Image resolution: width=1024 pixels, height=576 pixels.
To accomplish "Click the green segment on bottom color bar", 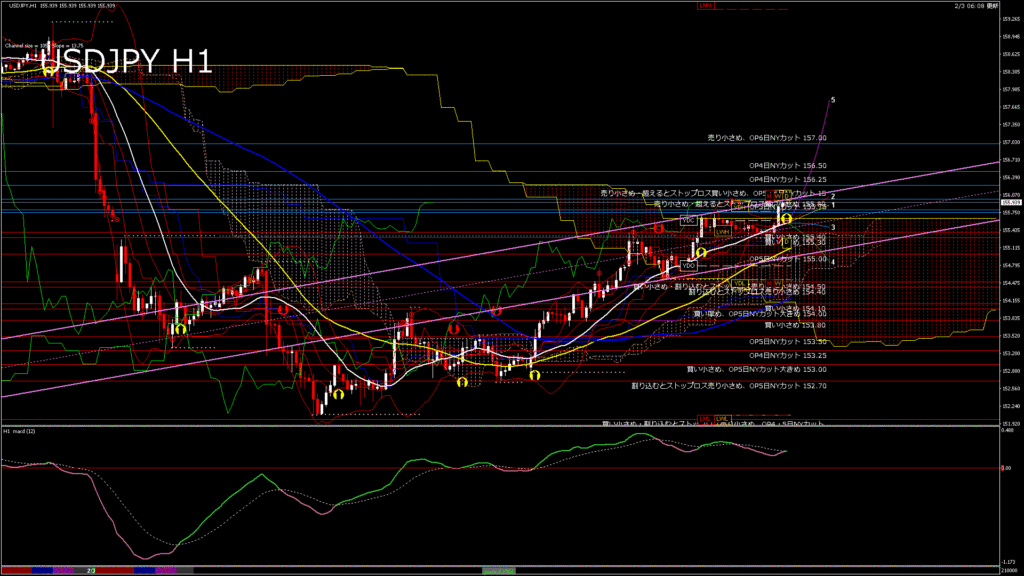I will point(498,570).
